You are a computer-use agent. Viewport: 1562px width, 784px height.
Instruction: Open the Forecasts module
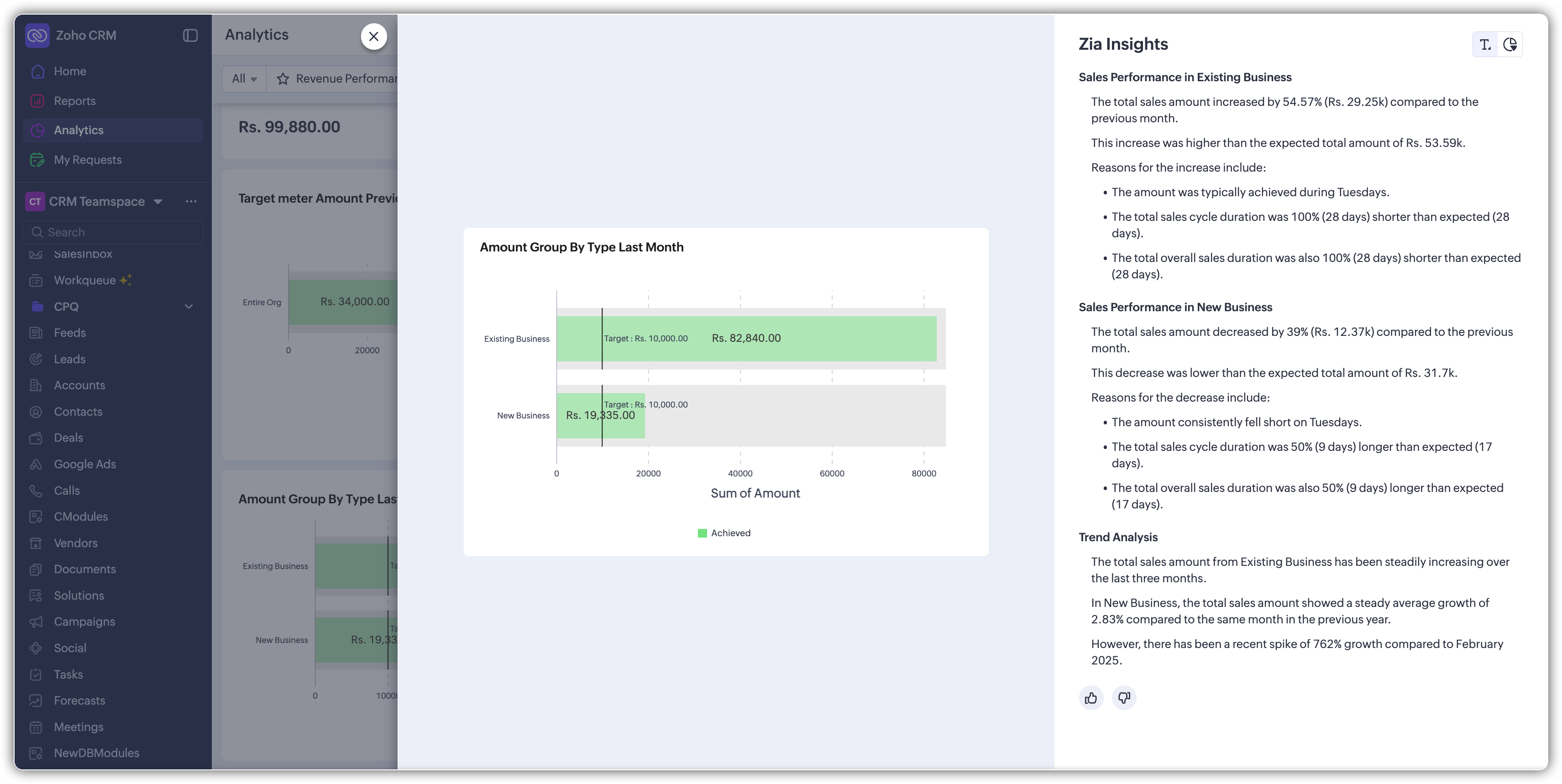pos(79,700)
